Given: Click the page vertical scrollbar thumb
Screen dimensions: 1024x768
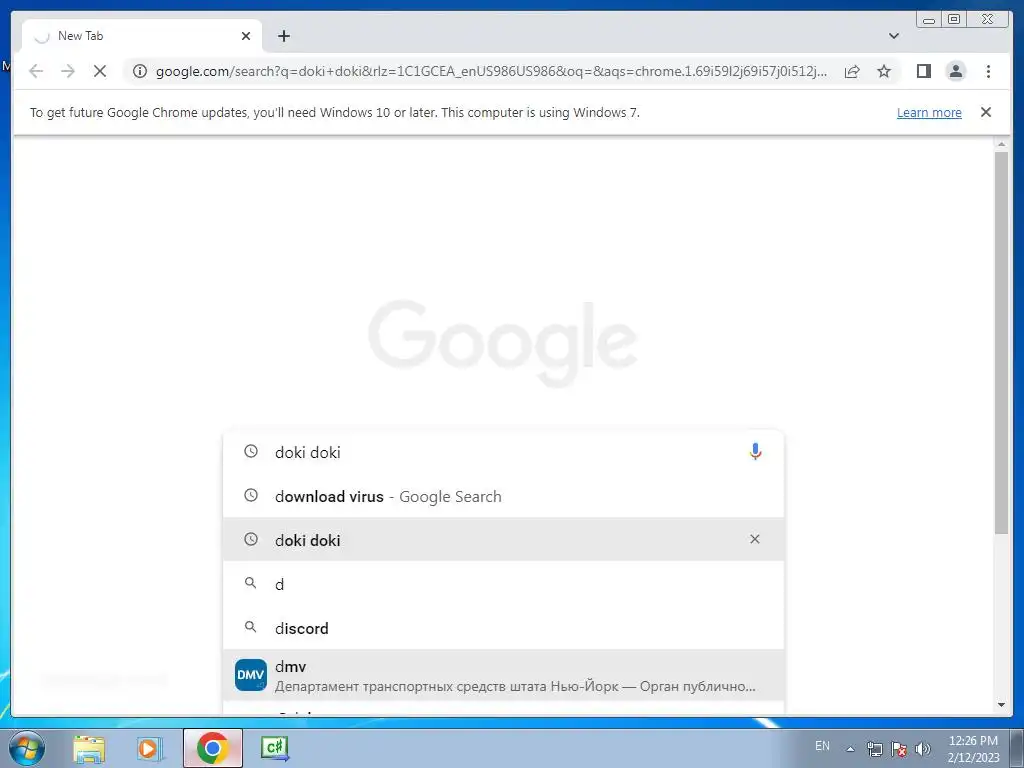Looking at the screenshot, I should tap(1000, 343).
